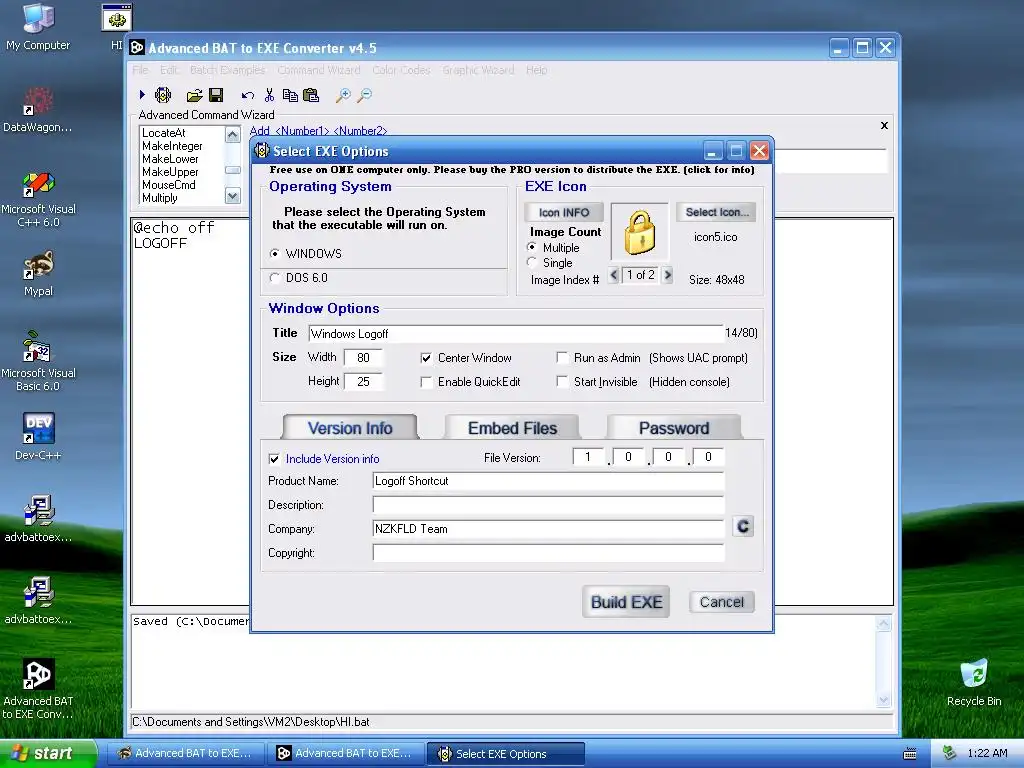Toggle the Center Window checkbox
1024x768 pixels.
tap(426, 358)
